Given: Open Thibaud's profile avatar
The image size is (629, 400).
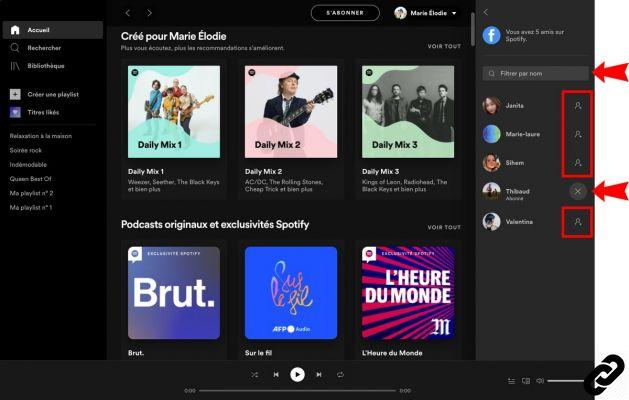Looking at the screenshot, I should point(491,191).
